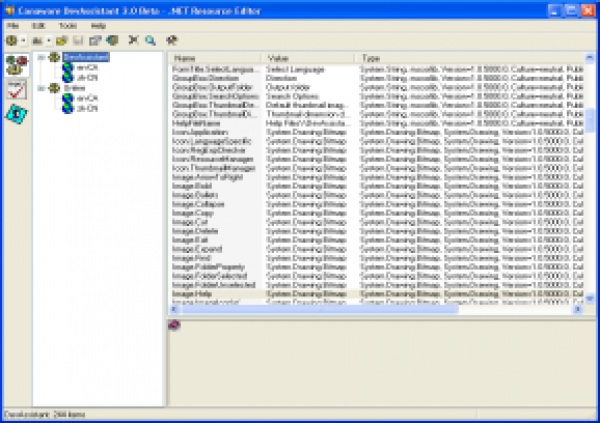Collapse the DevAssistant tree node

pyautogui.click(x=41, y=58)
